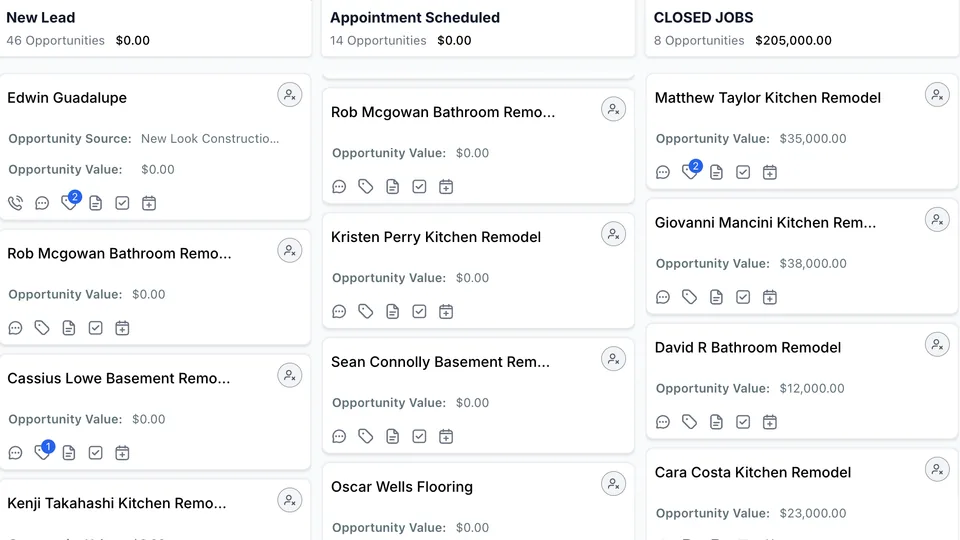
Task: Click notes icon on Giovanni Mancini card
Action: [716, 297]
